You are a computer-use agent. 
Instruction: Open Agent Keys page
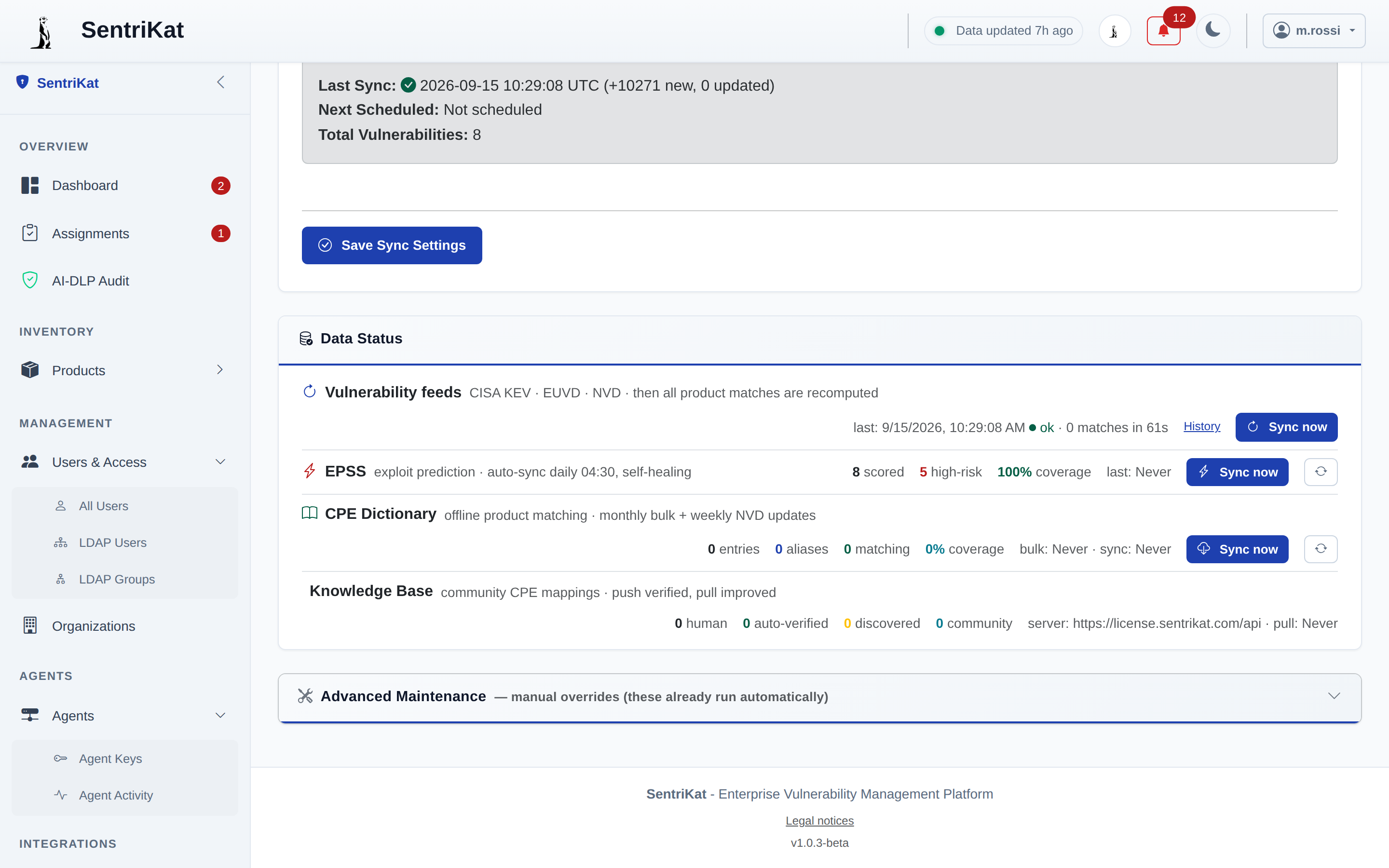[x=125, y=759]
